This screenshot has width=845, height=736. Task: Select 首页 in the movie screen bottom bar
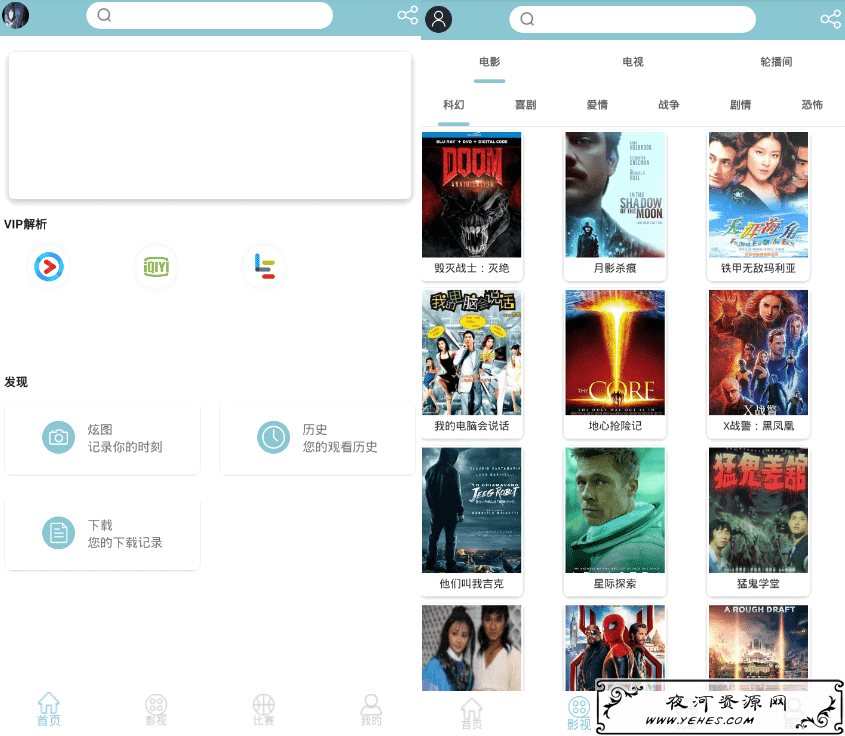click(472, 713)
